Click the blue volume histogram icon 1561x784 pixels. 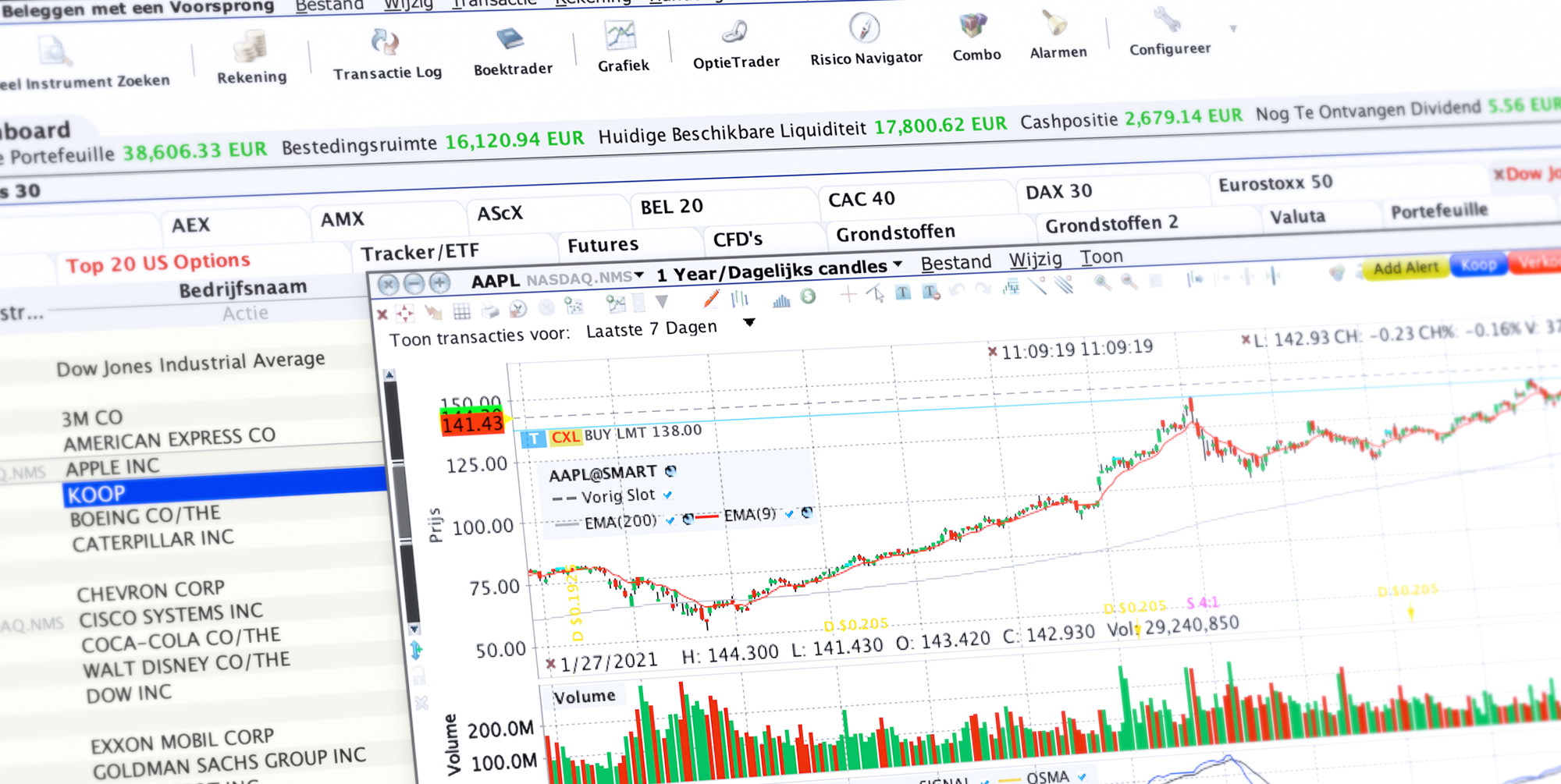781,300
